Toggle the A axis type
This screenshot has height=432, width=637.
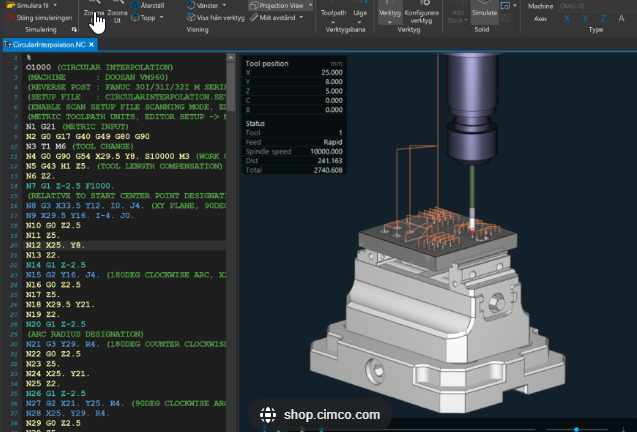tap(621, 18)
